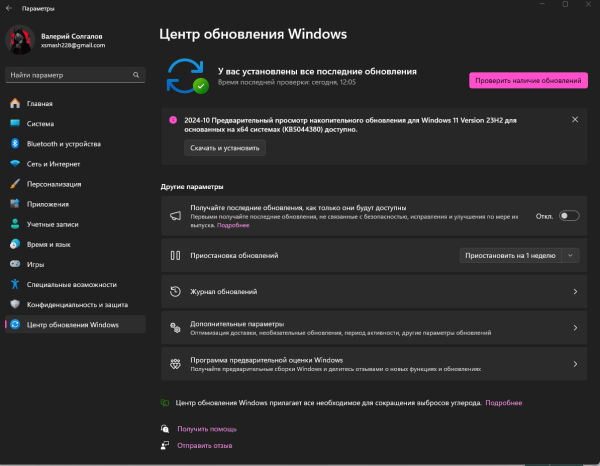This screenshot has height=466, width=600.
Task: Click the Игры gamepad icon
Action: click(x=15, y=264)
